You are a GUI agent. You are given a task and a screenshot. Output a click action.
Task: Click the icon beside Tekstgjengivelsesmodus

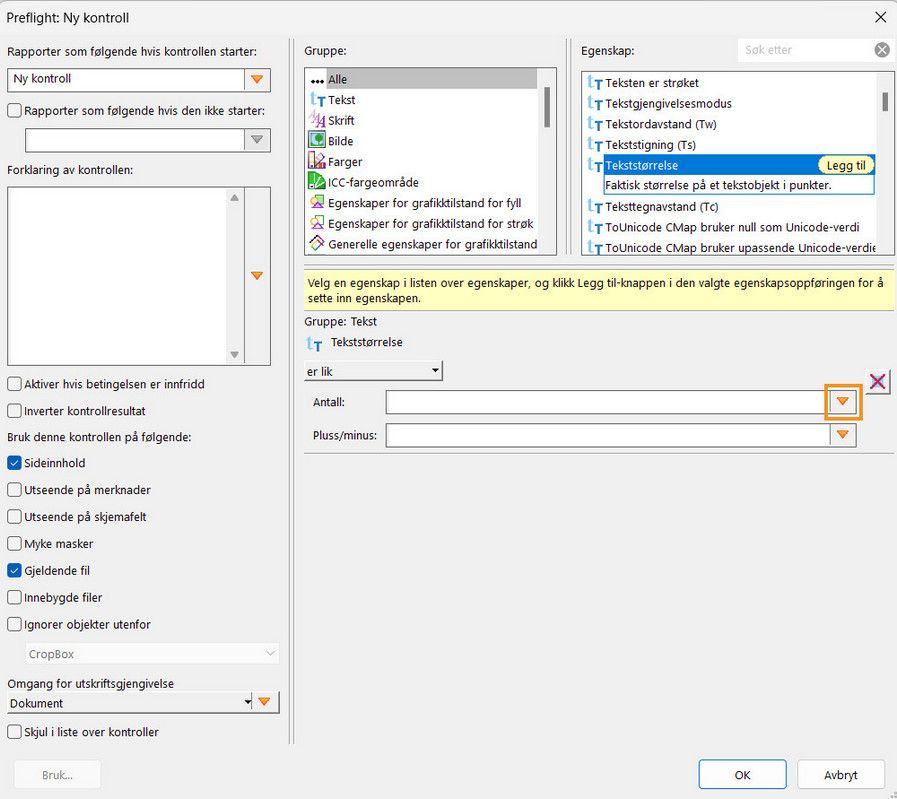[595, 104]
